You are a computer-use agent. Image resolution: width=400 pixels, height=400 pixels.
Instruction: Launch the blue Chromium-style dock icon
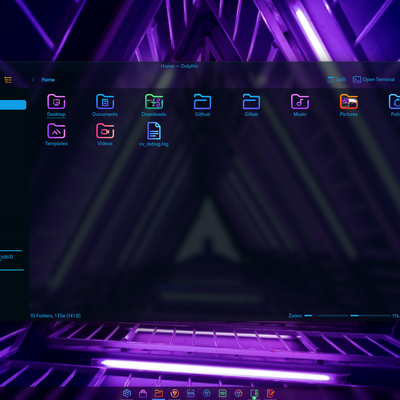pos(207,393)
